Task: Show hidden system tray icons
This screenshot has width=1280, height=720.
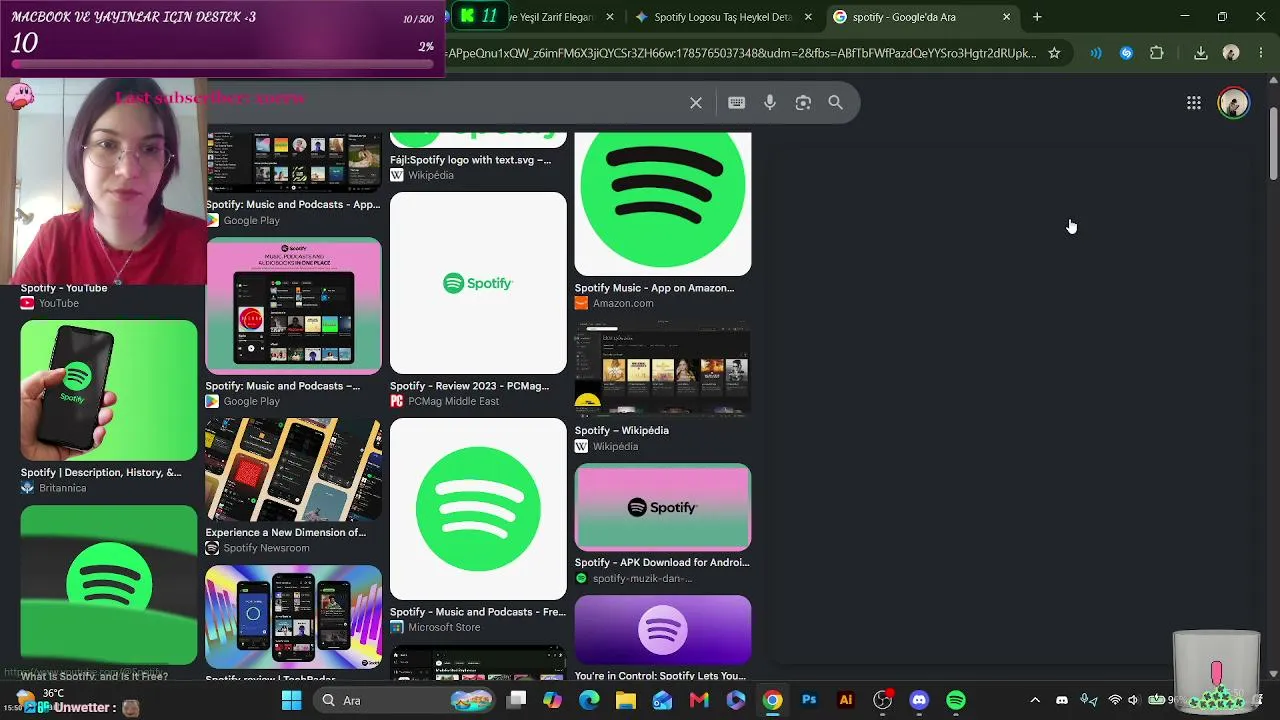Action: [x=1035, y=700]
